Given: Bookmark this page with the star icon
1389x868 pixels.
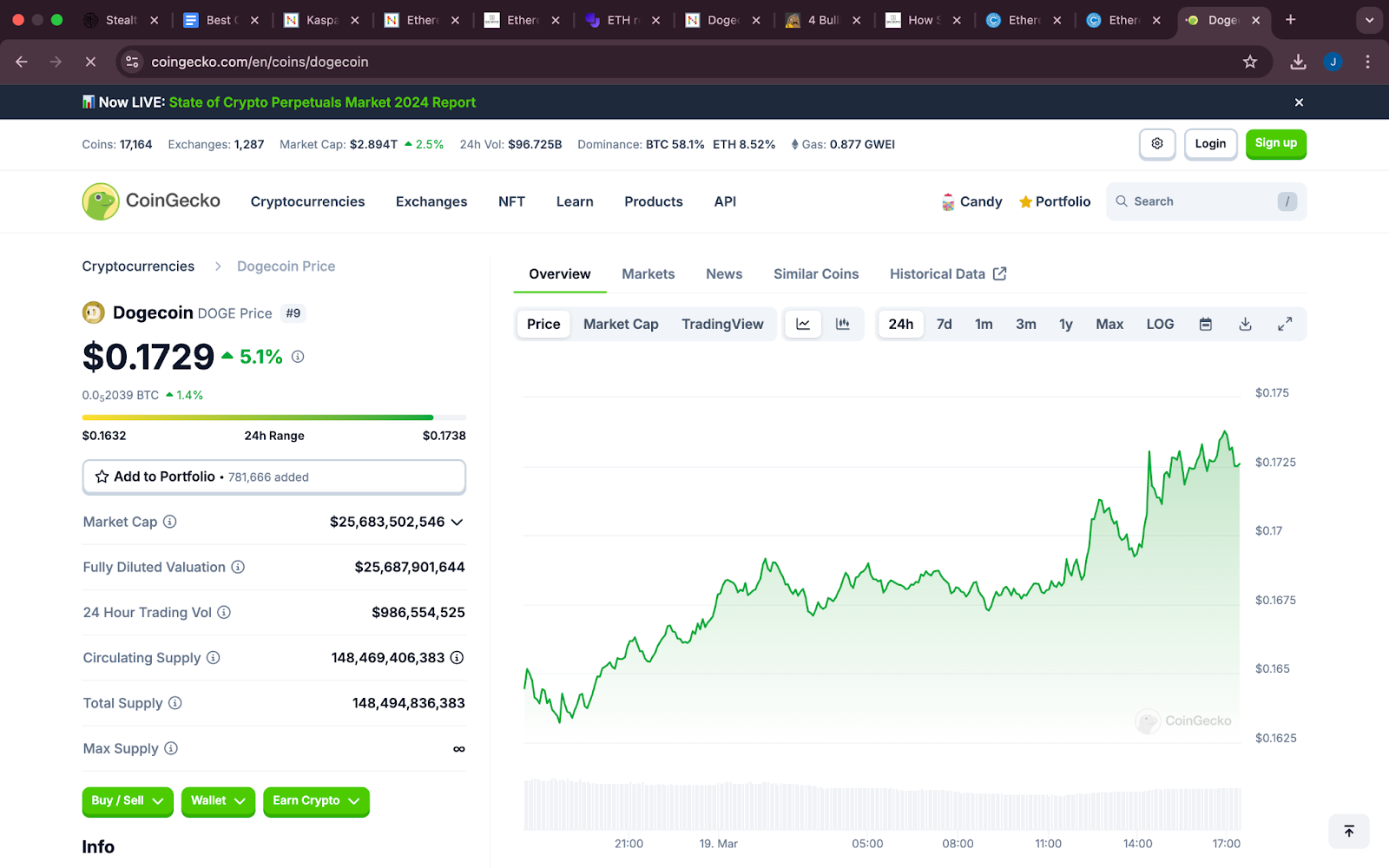Looking at the screenshot, I should pyautogui.click(x=1250, y=62).
